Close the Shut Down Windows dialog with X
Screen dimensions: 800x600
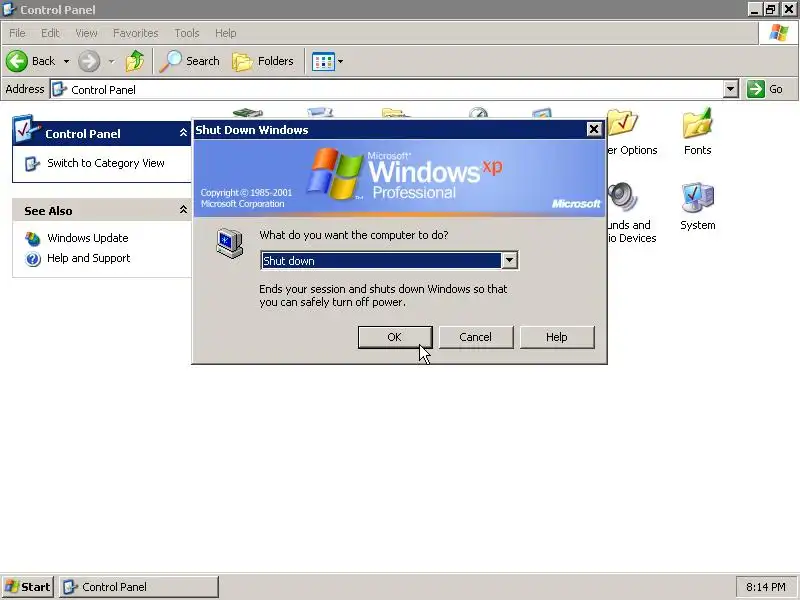pos(594,130)
